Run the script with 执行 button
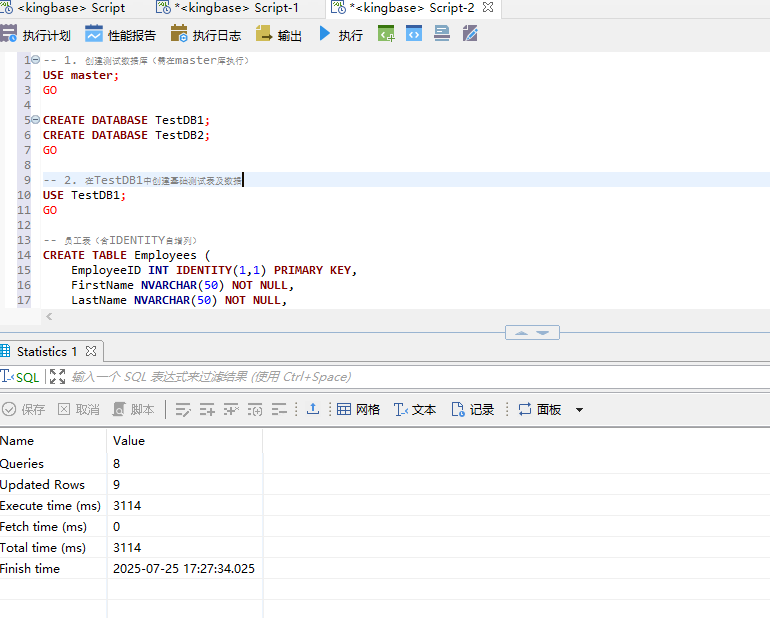 pyautogui.click(x=341, y=35)
